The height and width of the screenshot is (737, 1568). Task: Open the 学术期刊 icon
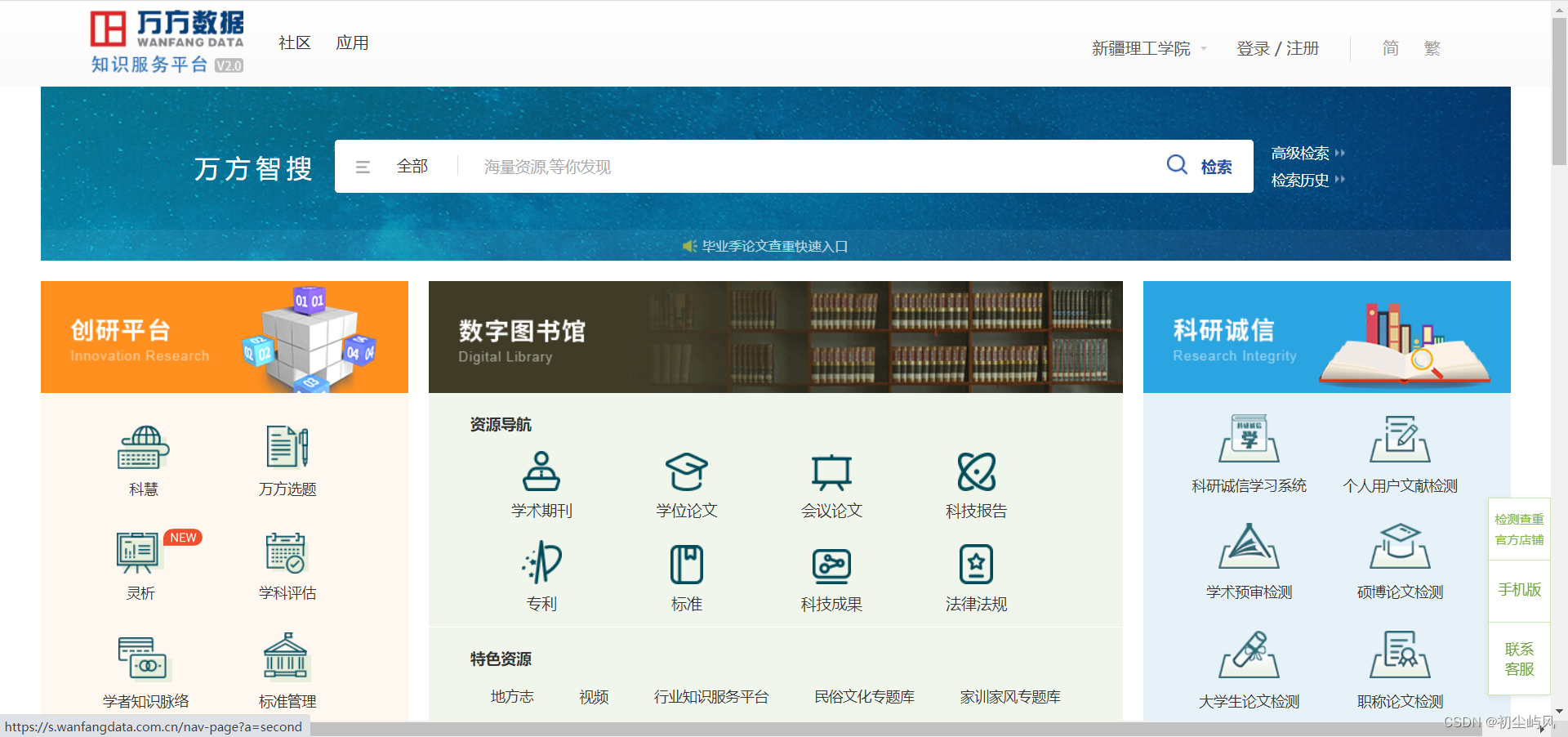[x=541, y=471]
